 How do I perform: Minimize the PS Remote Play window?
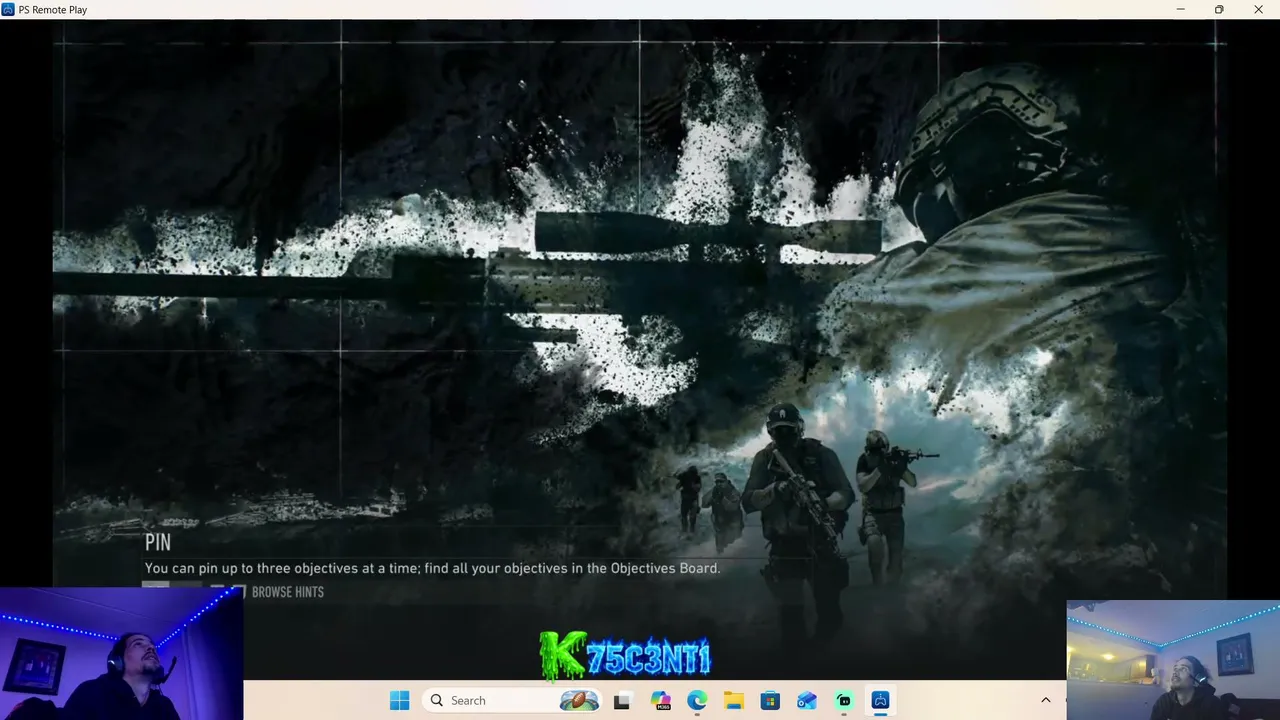(x=1180, y=9)
